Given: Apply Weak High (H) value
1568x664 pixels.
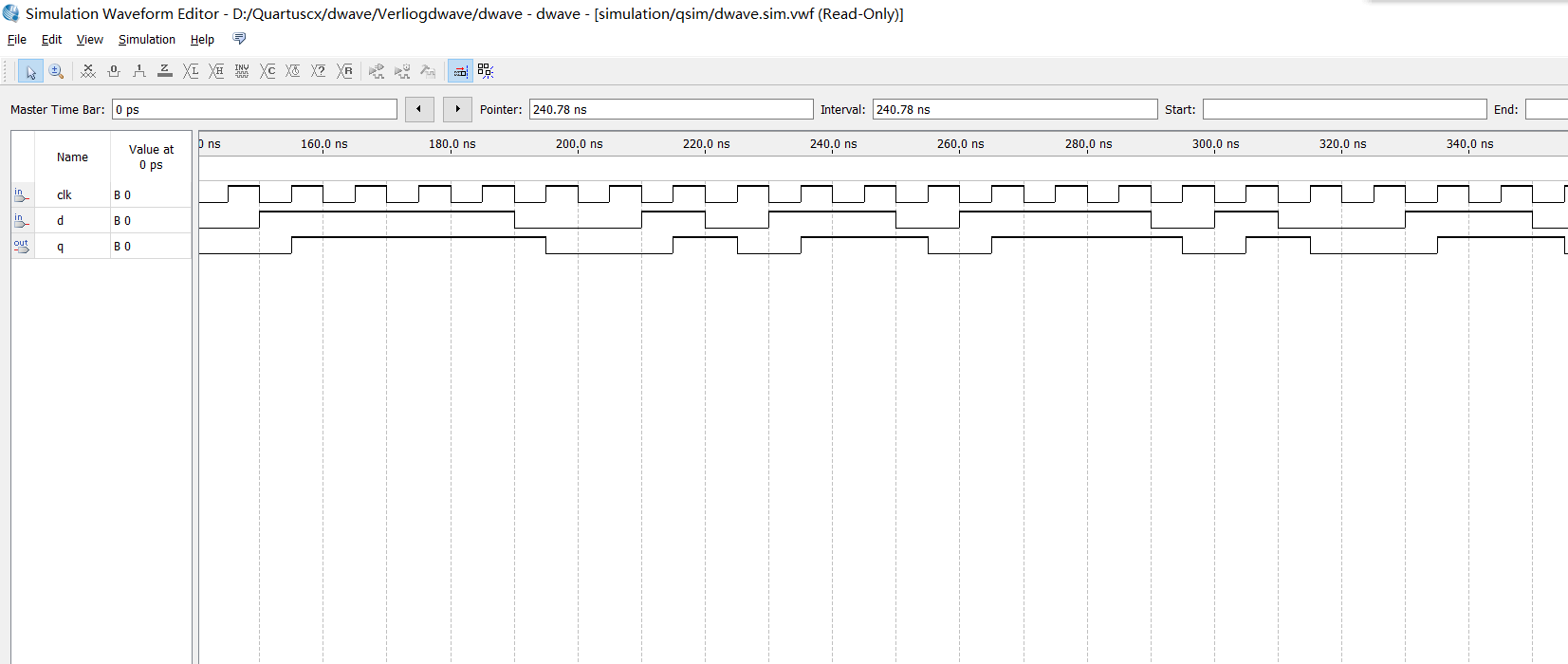Looking at the screenshot, I should tap(216, 71).
